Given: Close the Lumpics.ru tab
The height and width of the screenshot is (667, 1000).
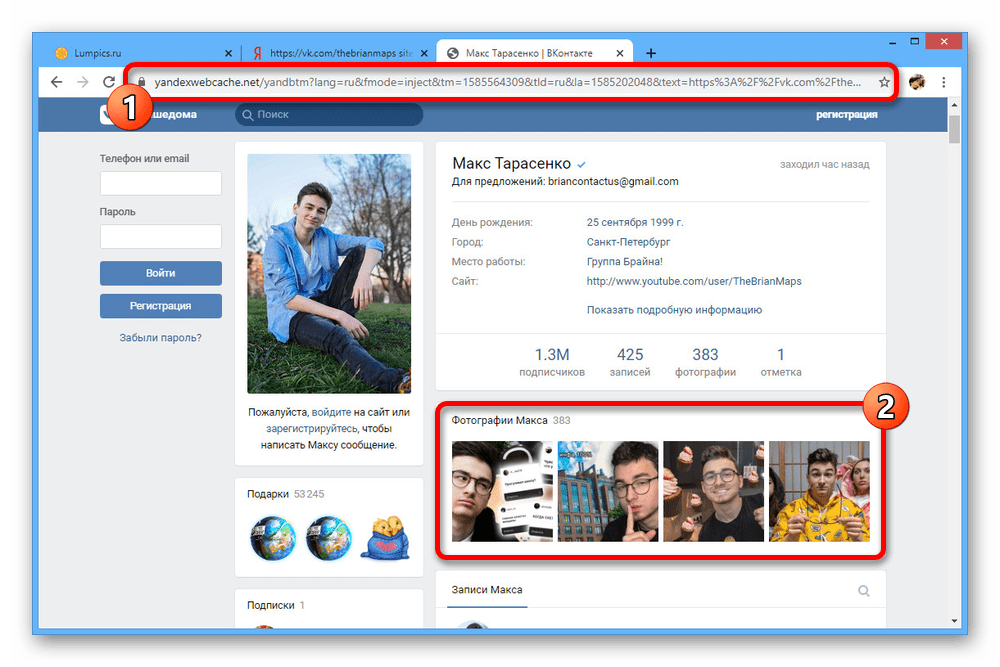Looking at the screenshot, I should pos(228,54).
